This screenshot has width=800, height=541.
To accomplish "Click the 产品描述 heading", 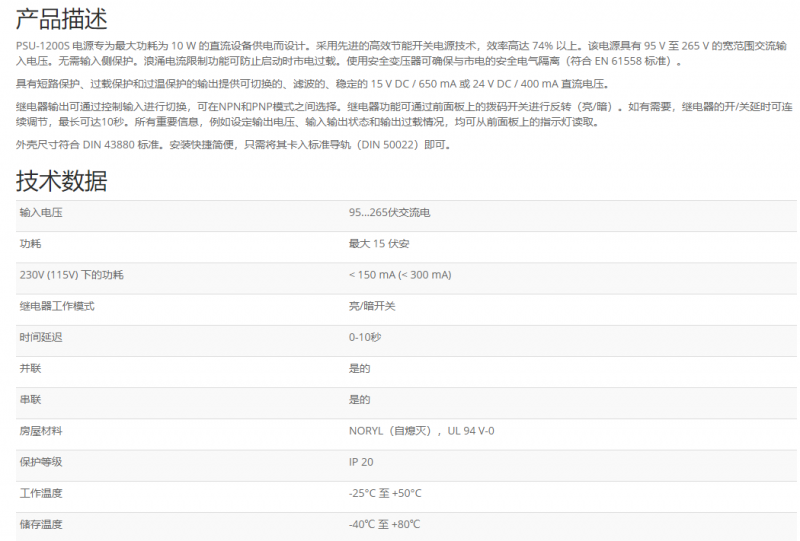I will (62, 19).
